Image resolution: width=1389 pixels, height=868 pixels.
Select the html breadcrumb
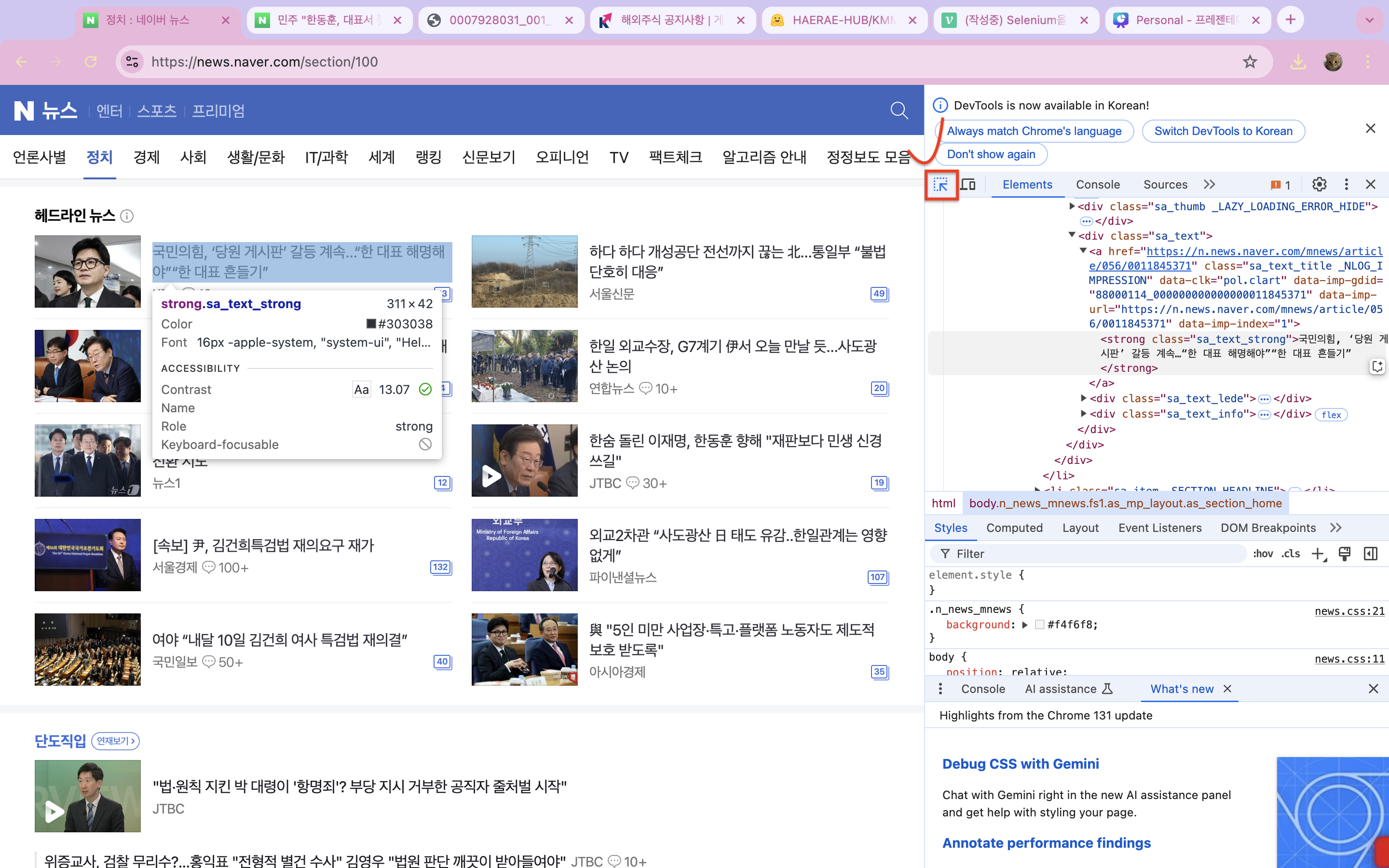943,503
